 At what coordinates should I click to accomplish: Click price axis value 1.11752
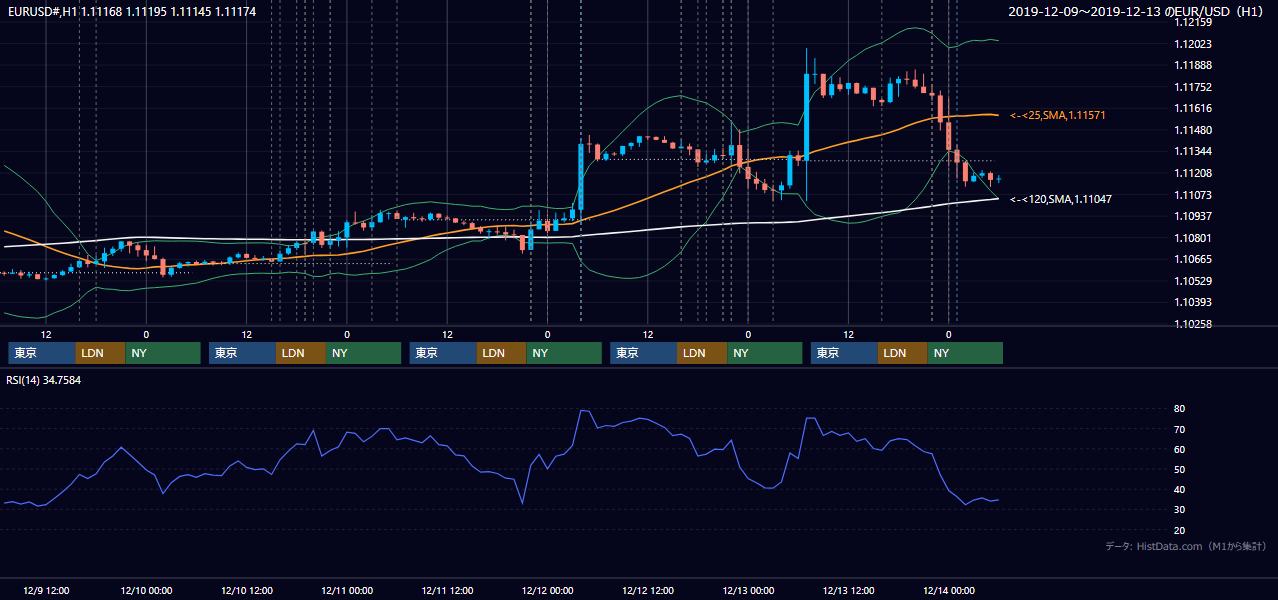pos(1193,87)
